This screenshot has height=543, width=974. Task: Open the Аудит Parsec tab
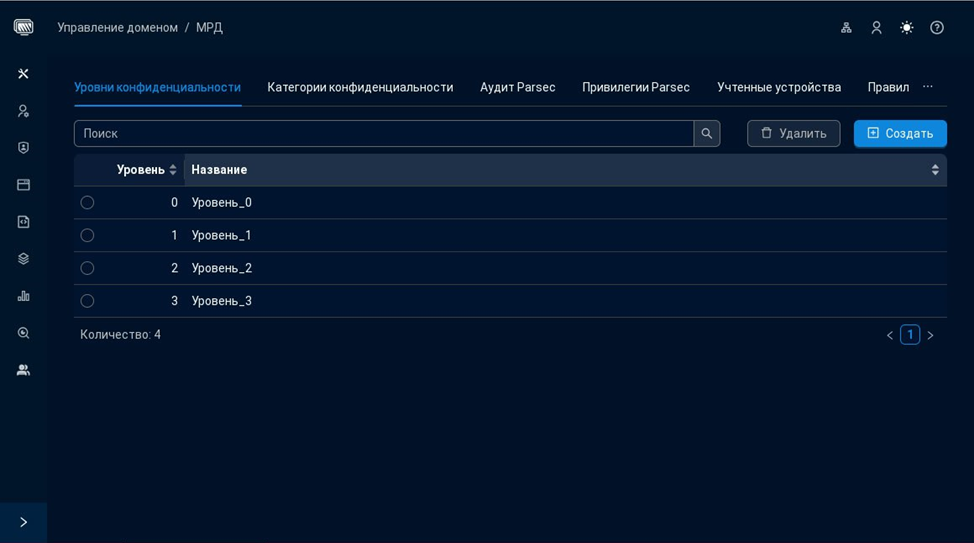517,87
